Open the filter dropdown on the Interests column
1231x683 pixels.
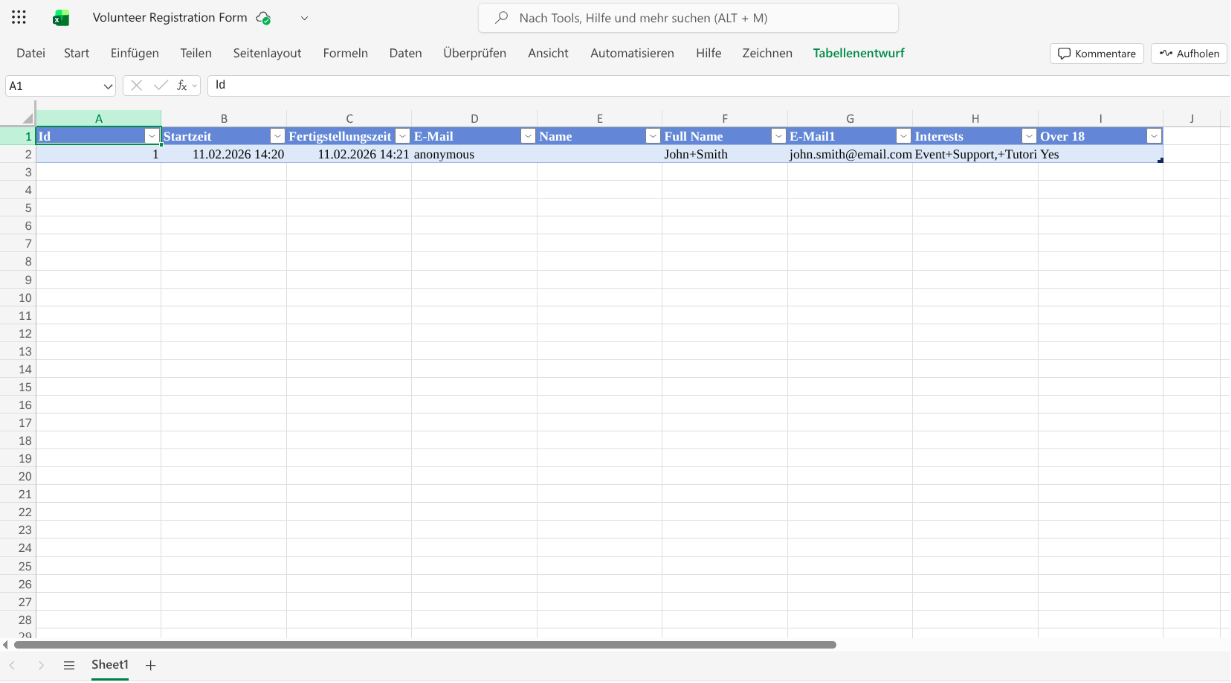(1028, 135)
